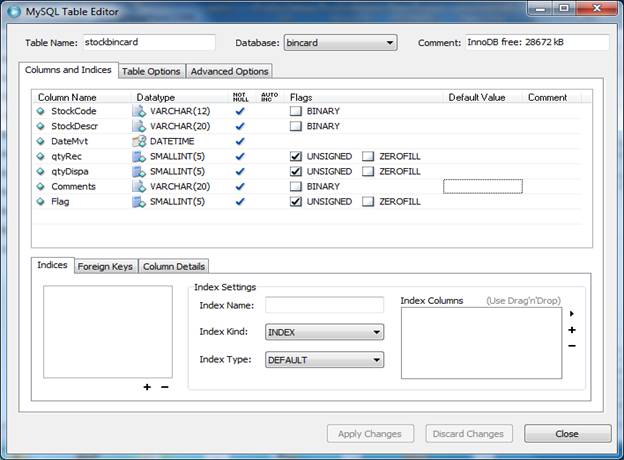Select the Flag column name
The image size is (624, 460).
(x=60, y=201)
